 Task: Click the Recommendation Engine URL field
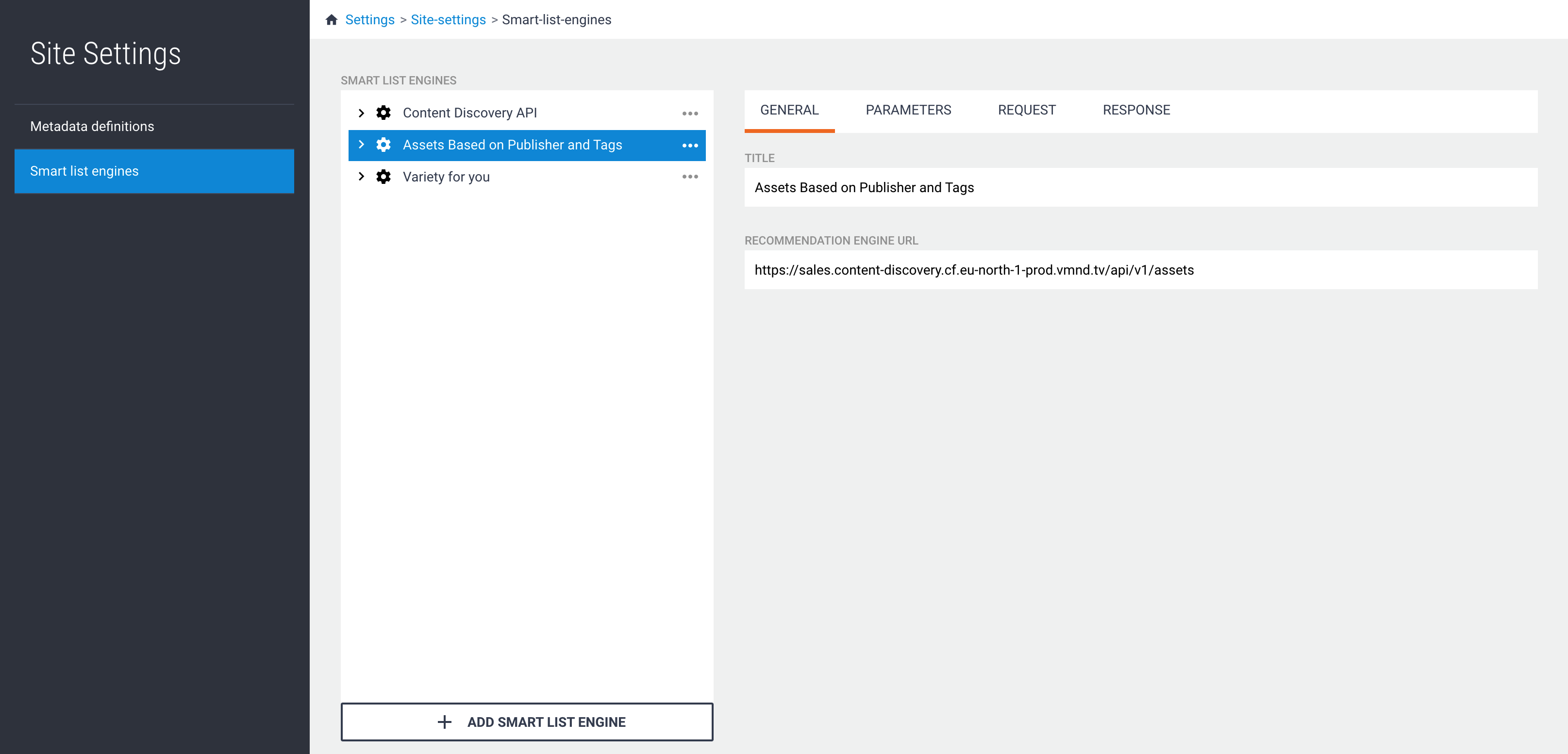[1141, 270]
